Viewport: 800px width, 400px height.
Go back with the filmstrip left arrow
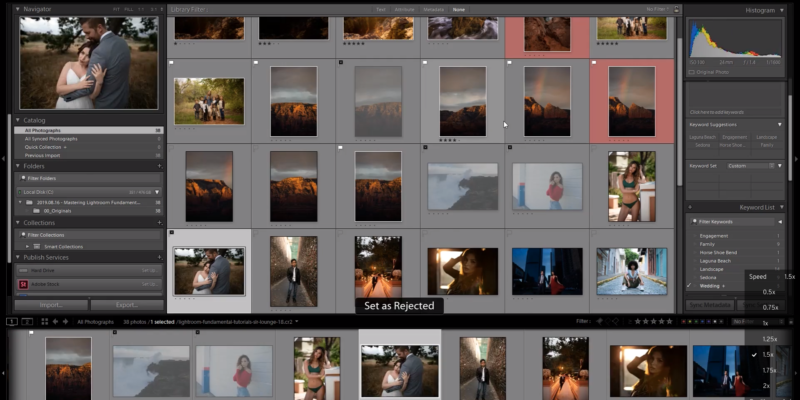[x=56, y=321]
